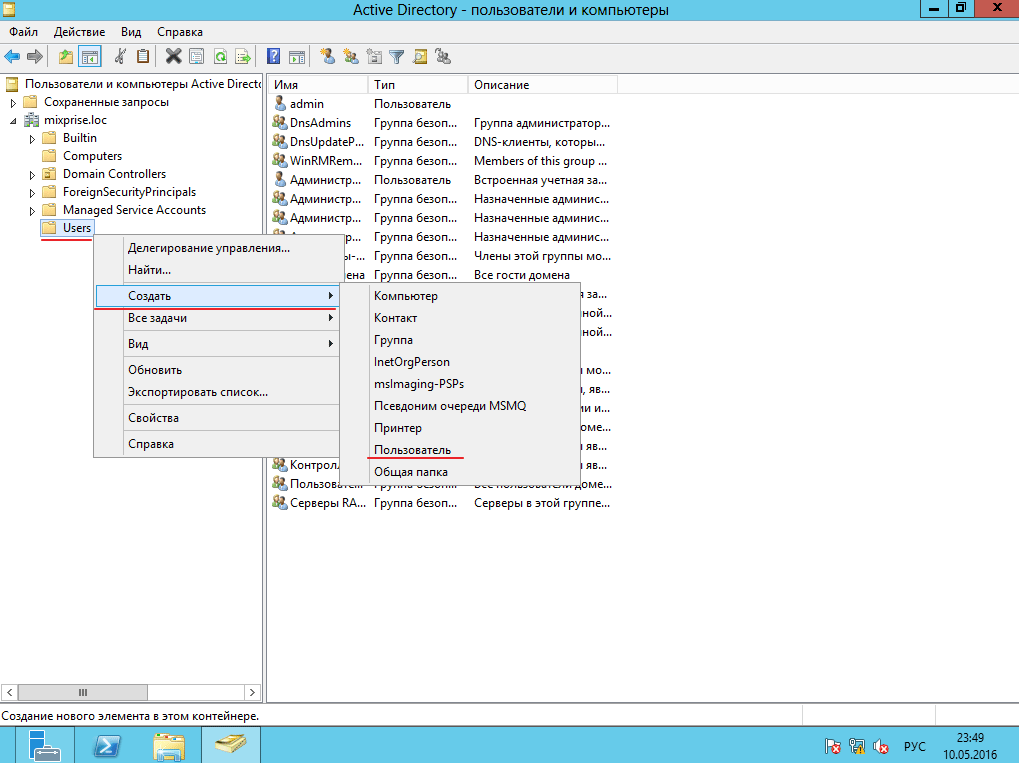Click the Paste clipboard toolbar icon

tap(143, 56)
